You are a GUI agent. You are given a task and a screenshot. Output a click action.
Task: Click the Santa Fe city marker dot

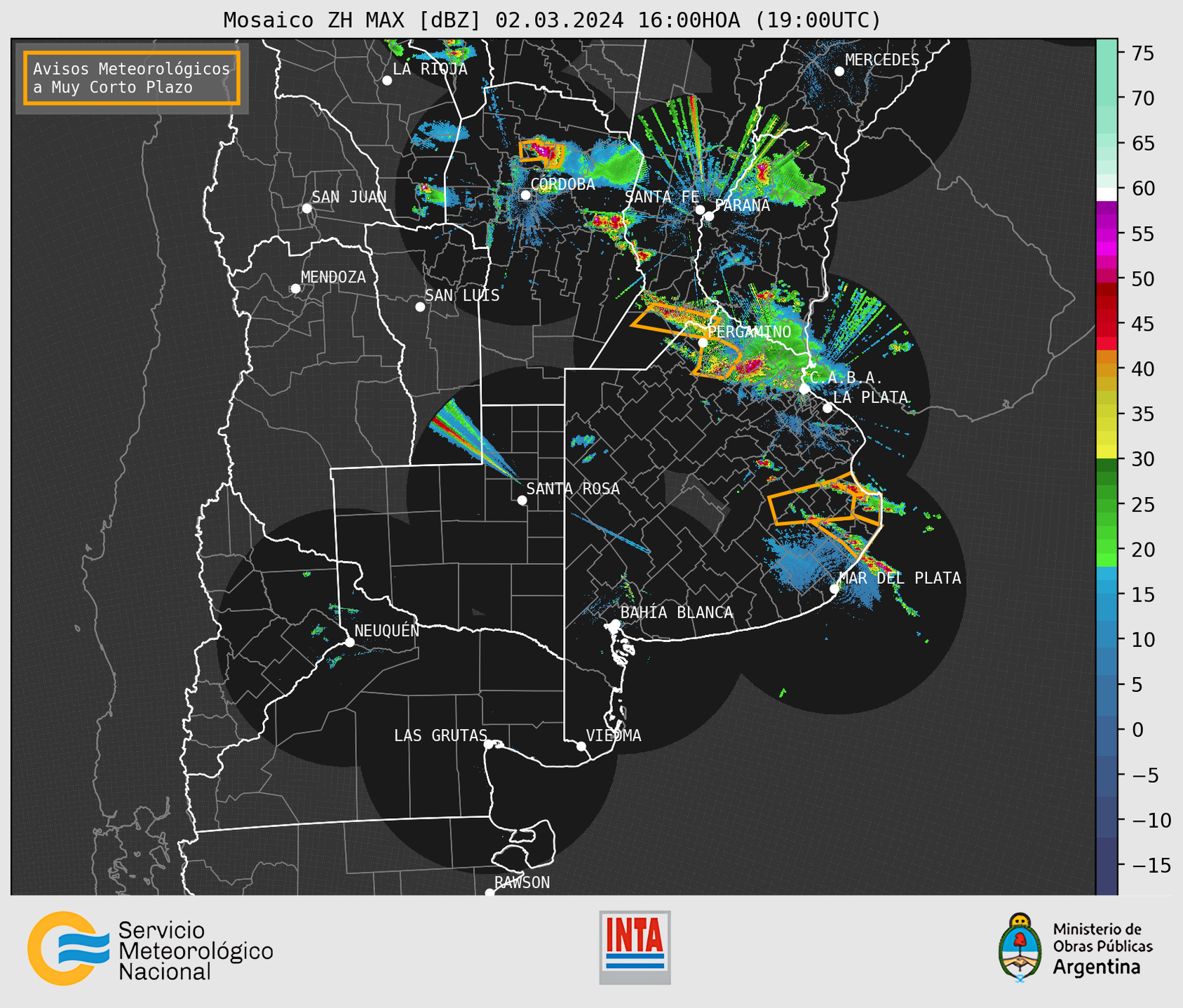[700, 210]
